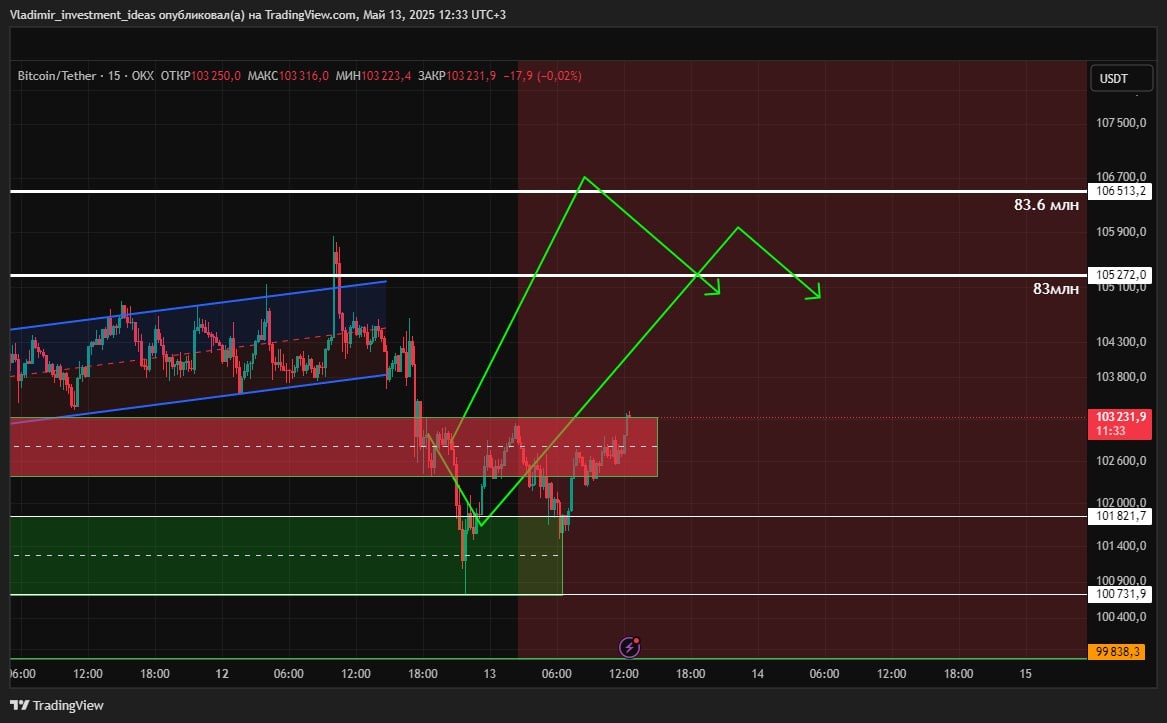Select the 101 821,7 price label

coord(1119,516)
